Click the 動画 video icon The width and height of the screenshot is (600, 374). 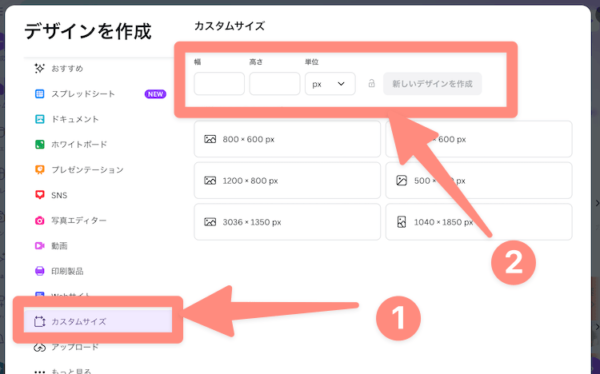tap(39, 246)
